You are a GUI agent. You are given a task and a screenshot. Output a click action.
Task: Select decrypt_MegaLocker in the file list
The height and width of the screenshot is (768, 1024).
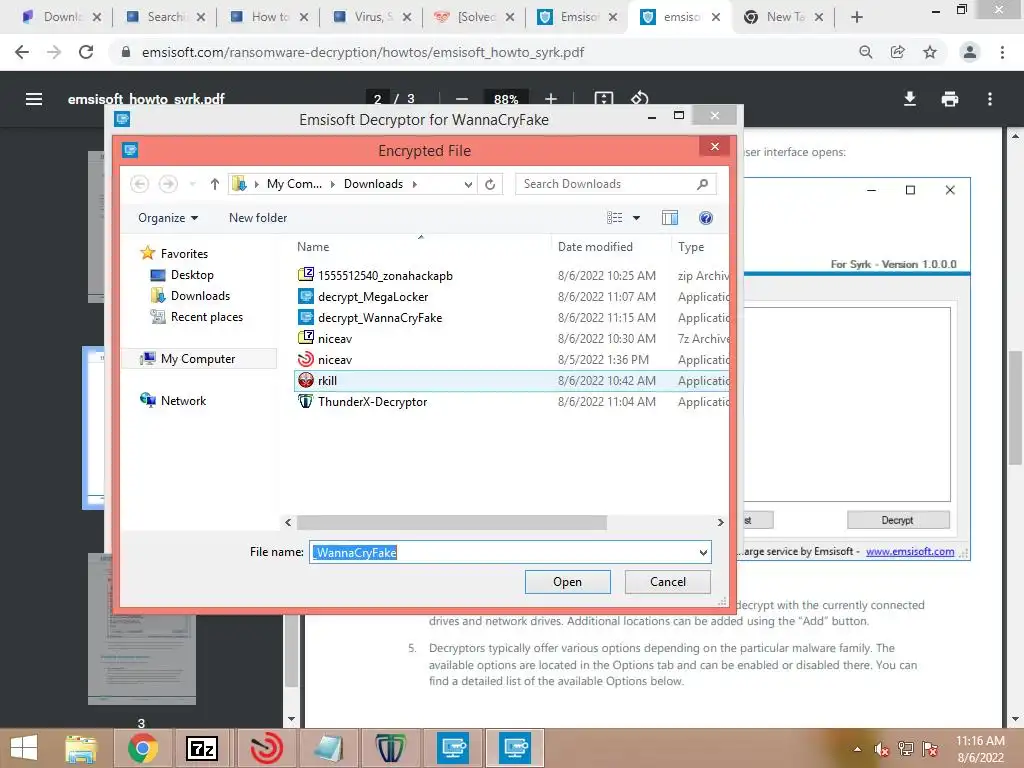pos(511,296)
